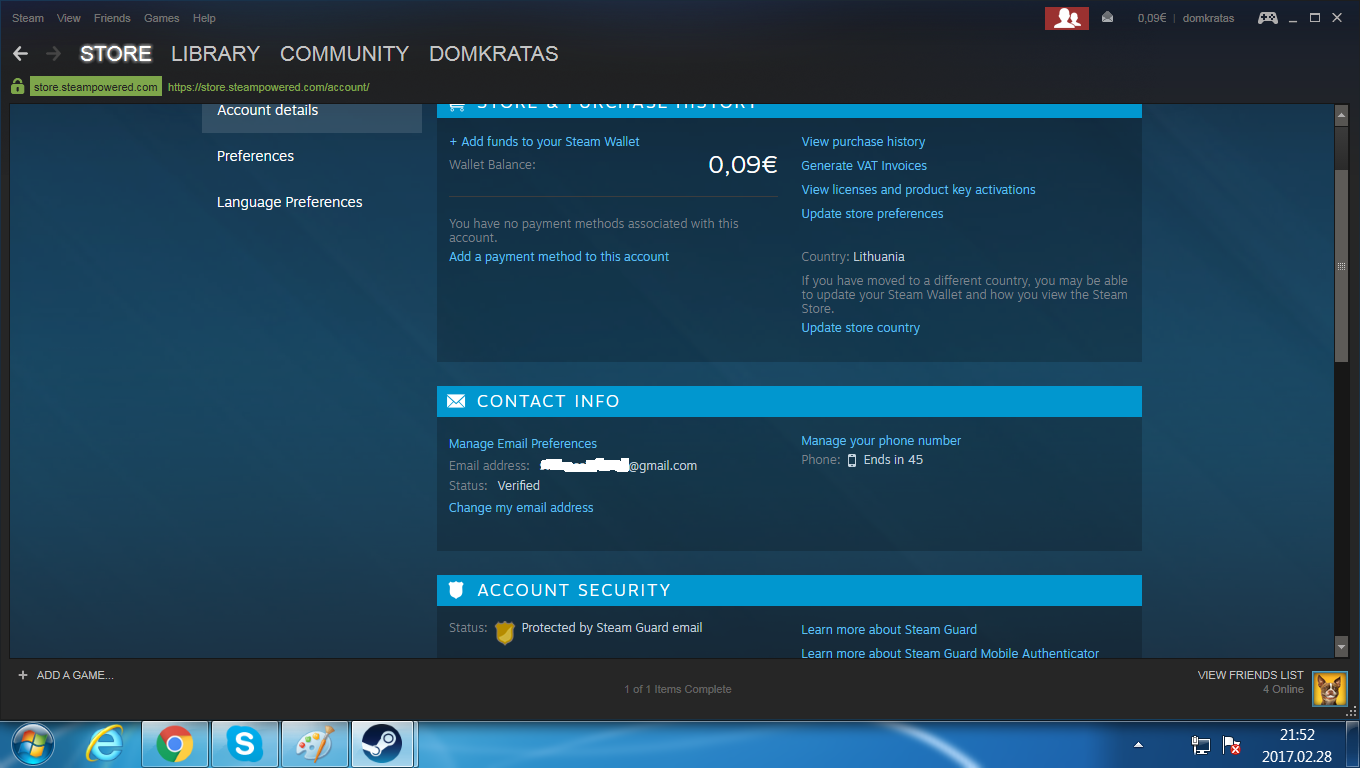Open the domkratas account dropdown
Image resolution: width=1360 pixels, height=768 pixels.
[1208, 18]
